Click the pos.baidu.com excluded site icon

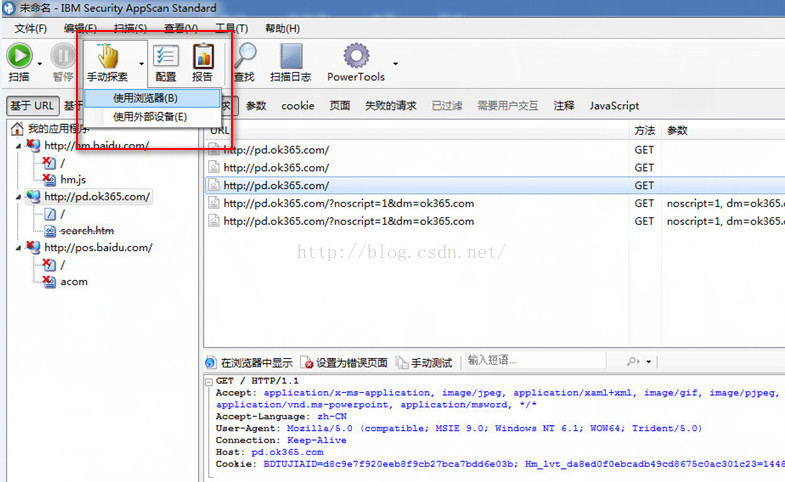(34, 247)
